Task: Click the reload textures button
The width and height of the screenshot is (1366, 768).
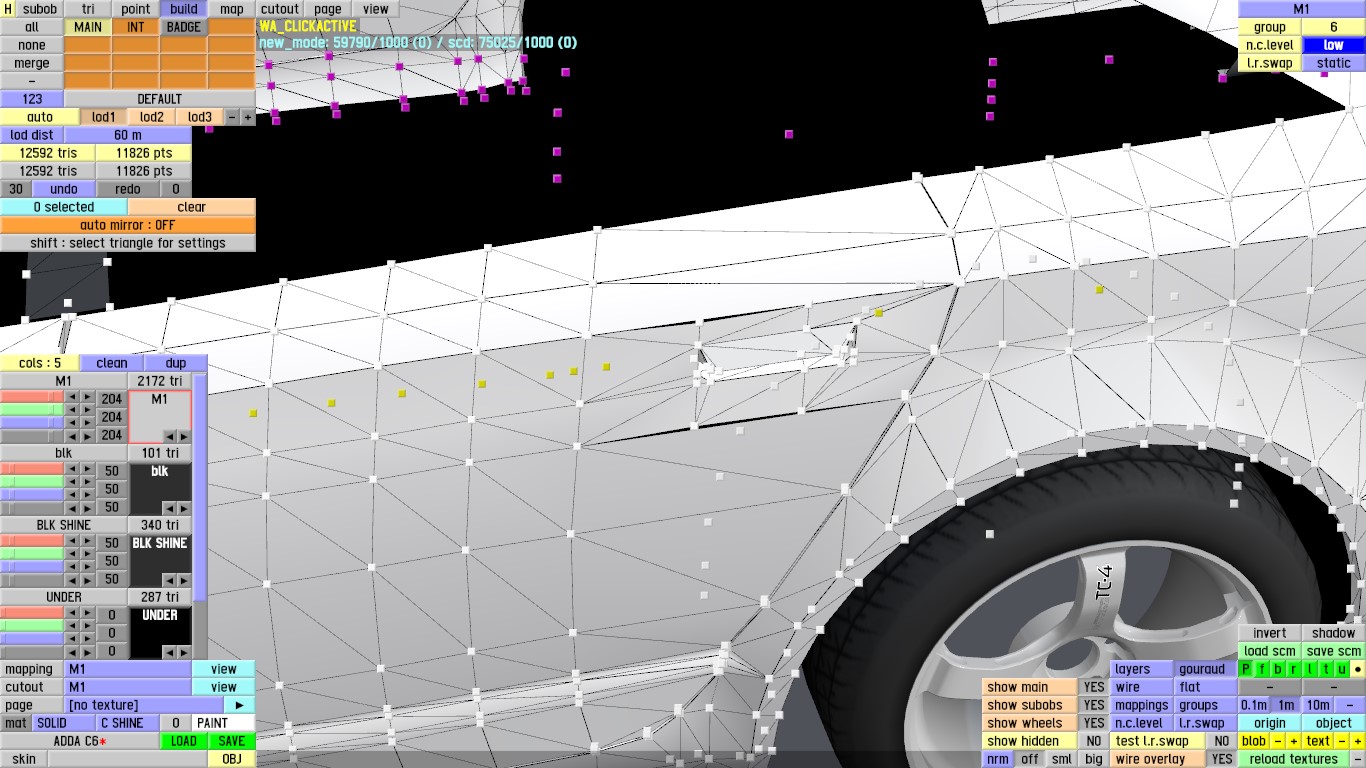Action: (1294, 759)
